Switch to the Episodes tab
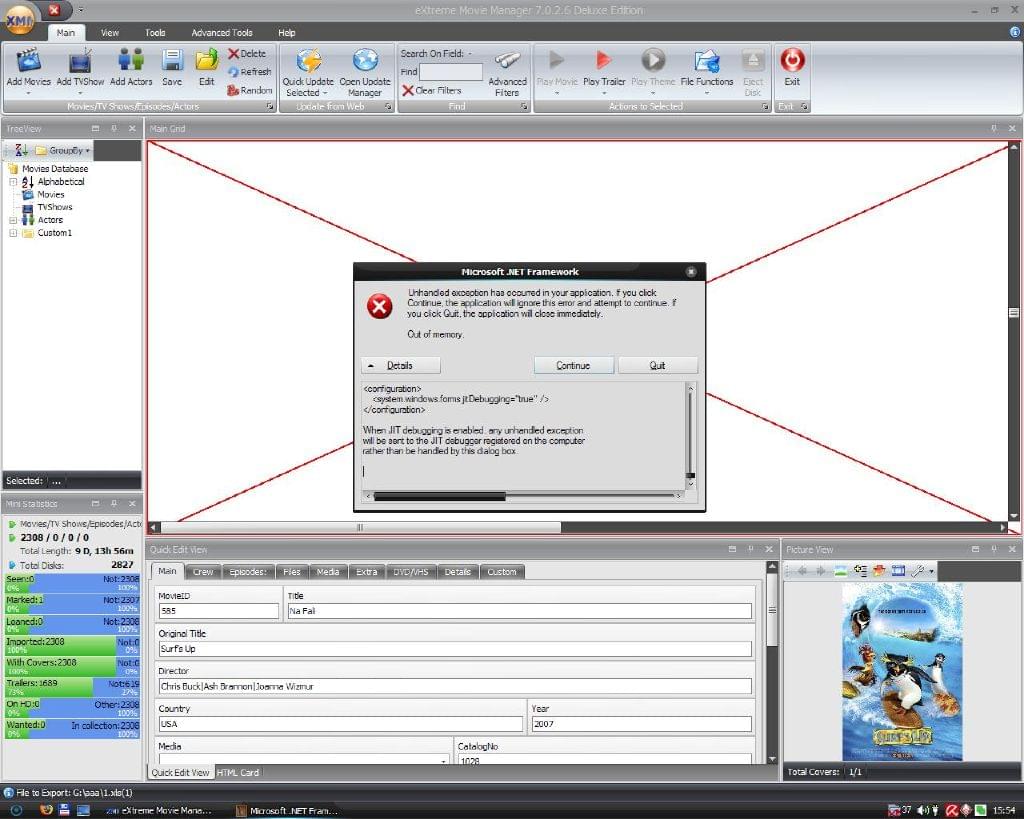1024x819 pixels. (x=248, y=571)
